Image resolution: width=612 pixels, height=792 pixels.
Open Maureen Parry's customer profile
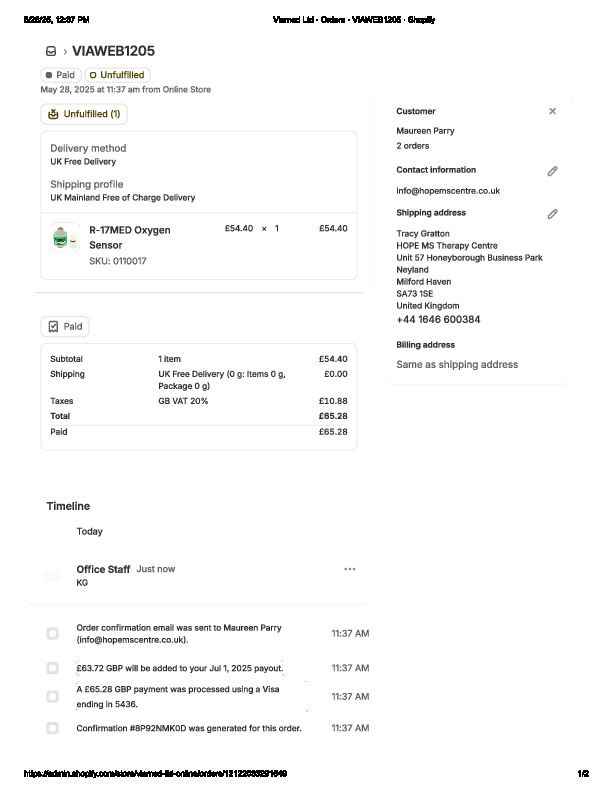click(x=423, y=131)
